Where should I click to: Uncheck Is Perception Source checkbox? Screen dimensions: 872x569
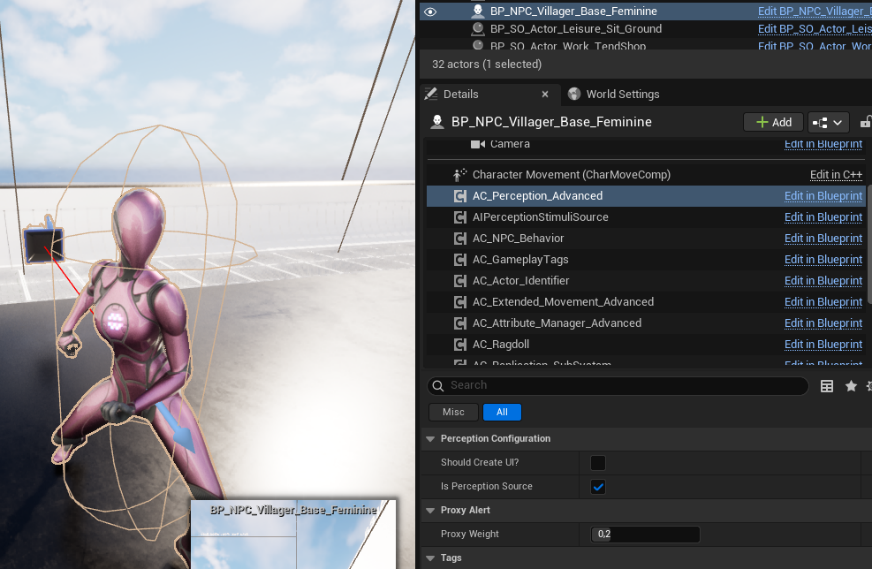pyautogui.click(x=598, y=487)
